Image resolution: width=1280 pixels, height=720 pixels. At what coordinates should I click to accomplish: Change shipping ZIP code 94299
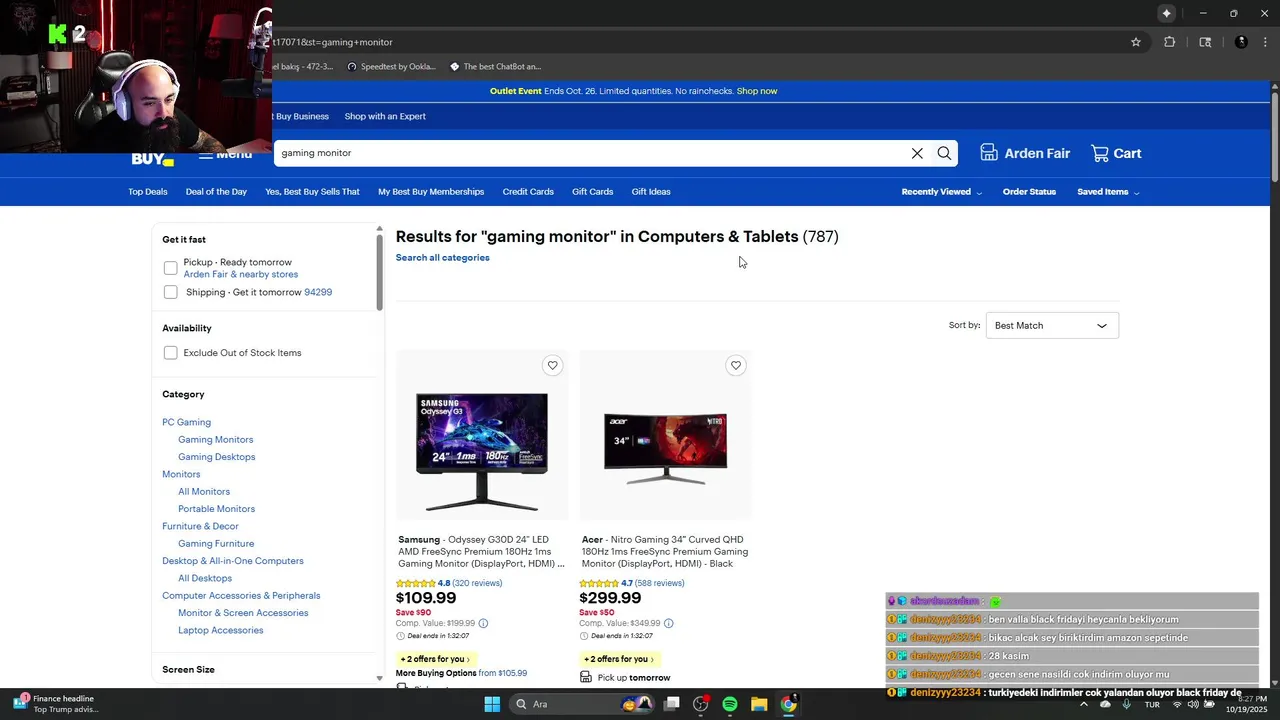click(318, 292)
